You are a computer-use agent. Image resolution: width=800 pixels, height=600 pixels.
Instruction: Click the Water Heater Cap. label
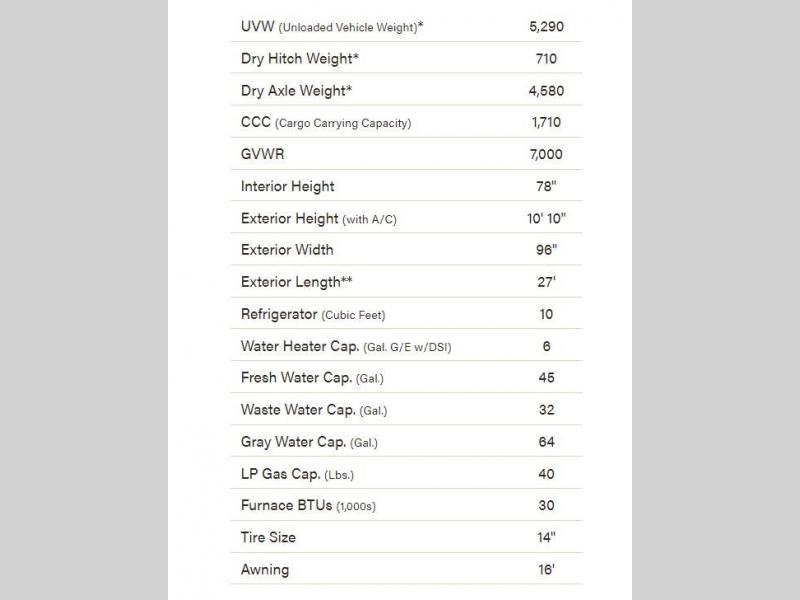pos(352,346)
